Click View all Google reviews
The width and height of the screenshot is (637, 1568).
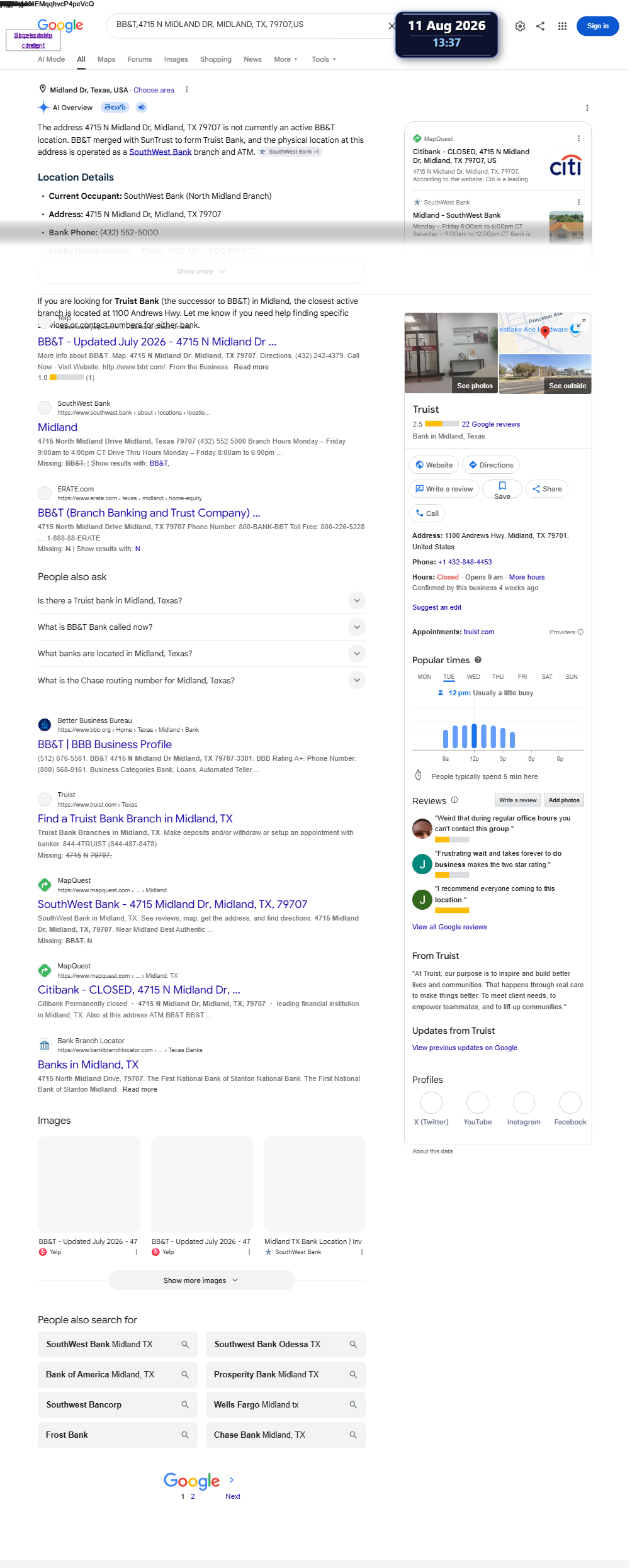click(x=449, y=927)
